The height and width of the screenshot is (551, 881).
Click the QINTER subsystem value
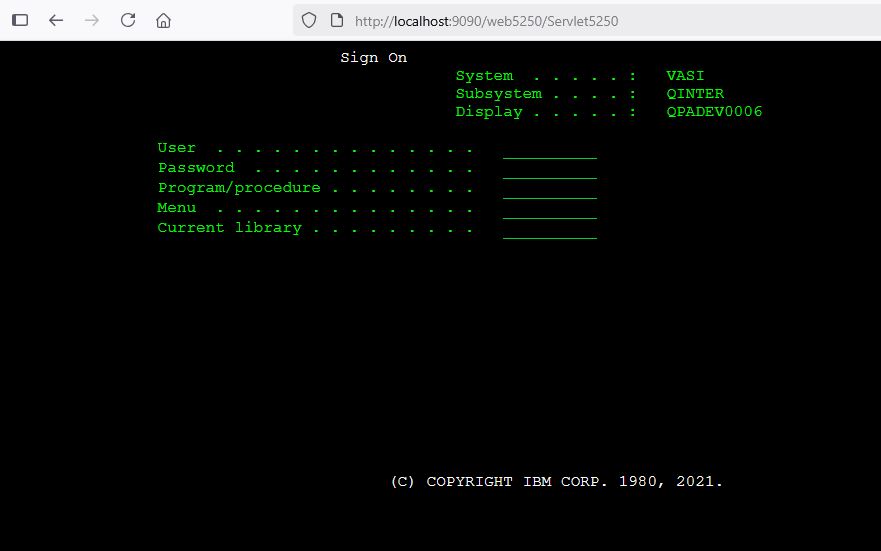coord(695,94)
